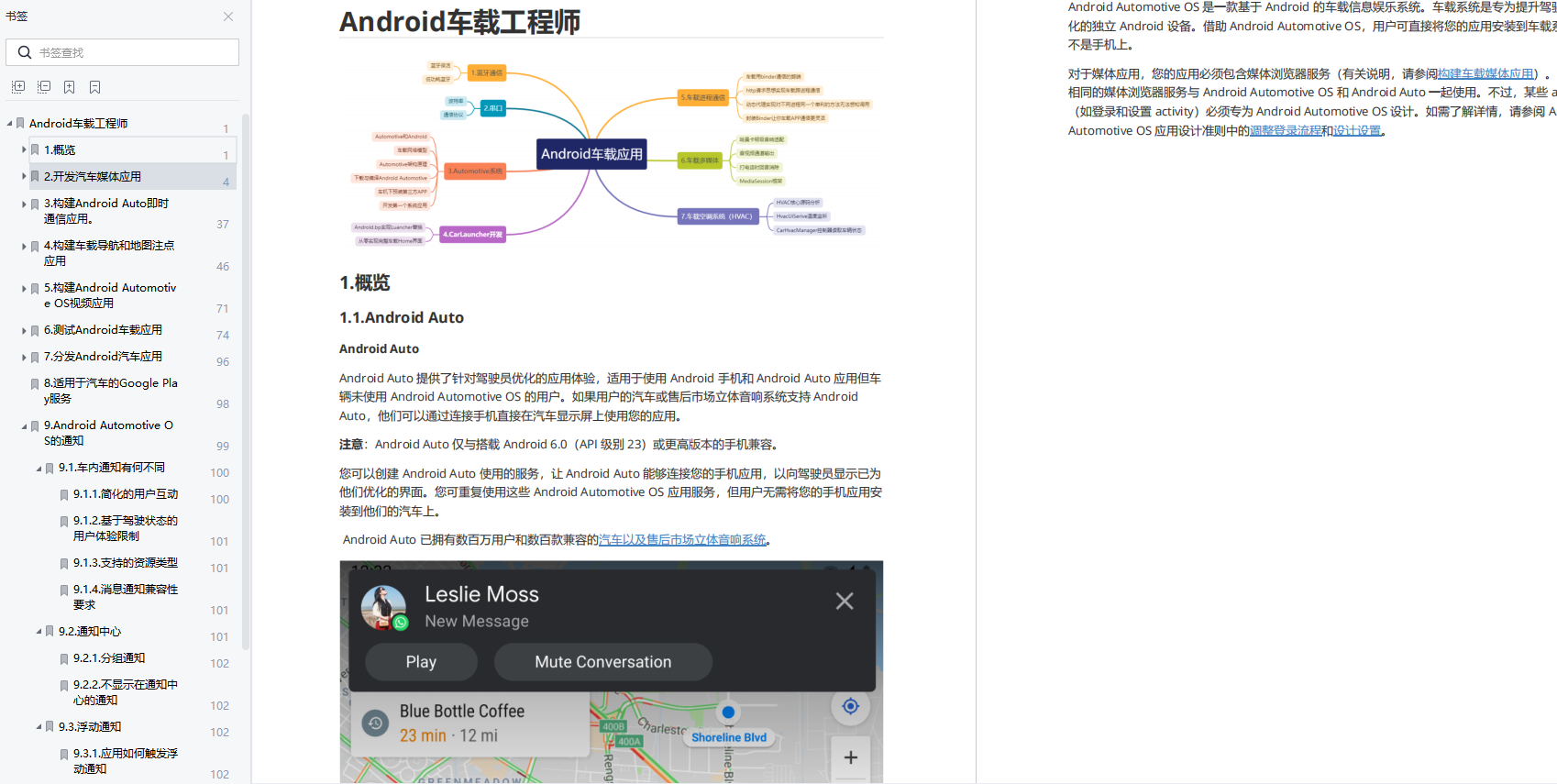Go to 9.1.4.消息通知兼容性要求 bookmark
This screenshot has width=1557, height=784.
[x=126, y=597]
